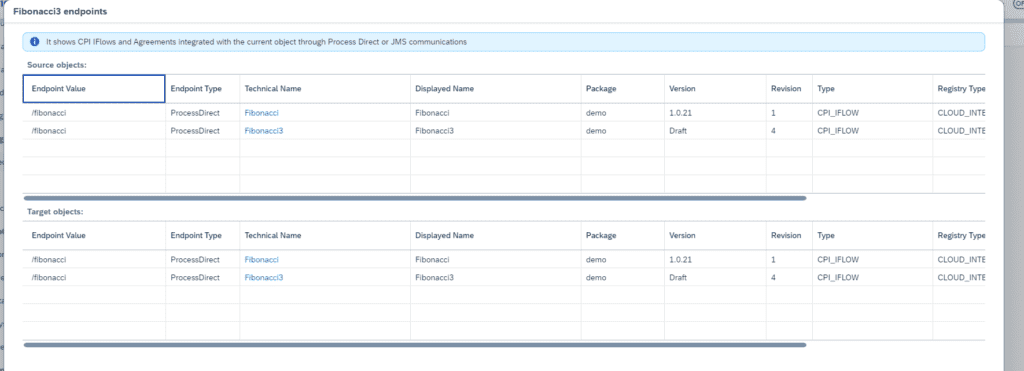Select Endpoint Type header in Source objects
The width and height of the screenshot is (1024, 371).
[202, 89]
